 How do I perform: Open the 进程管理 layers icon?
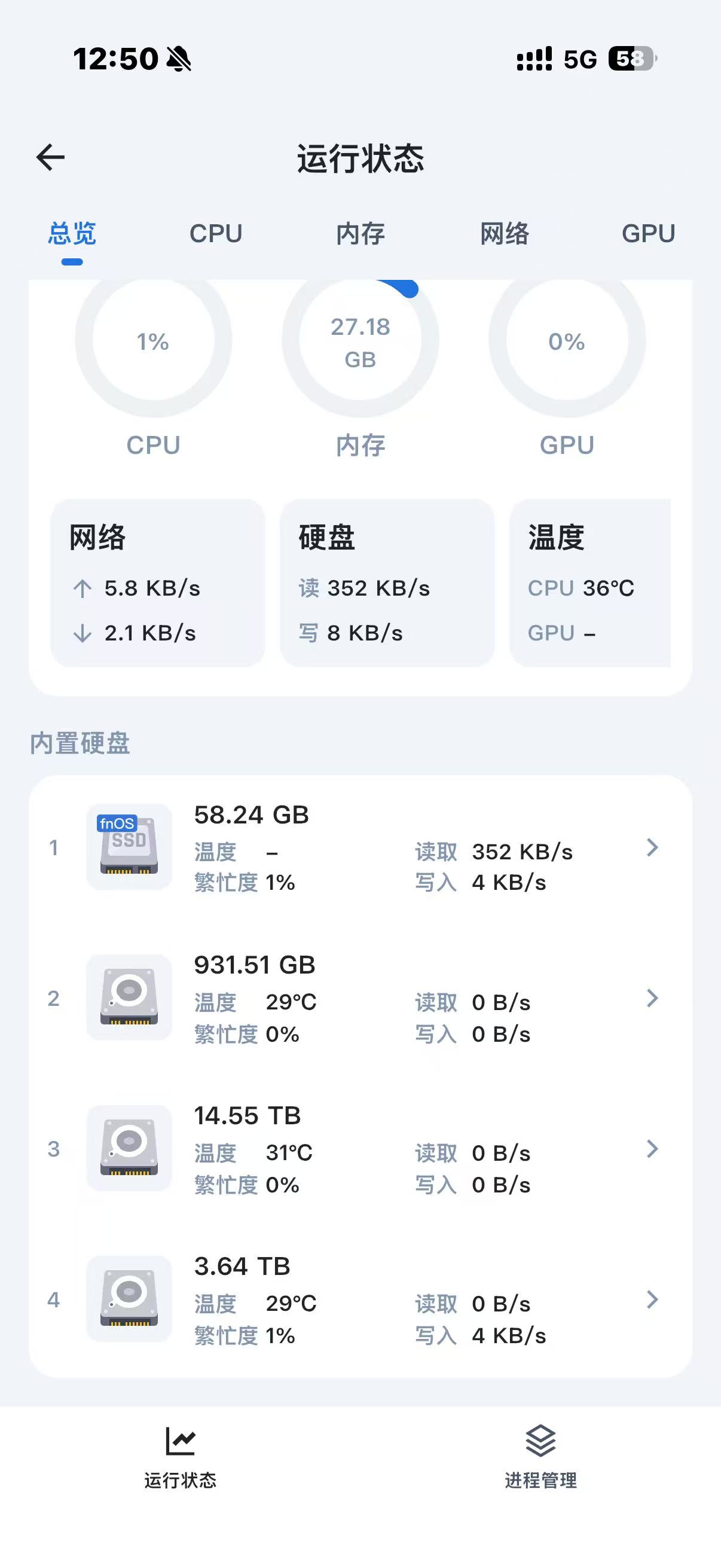click(540, 1441)
